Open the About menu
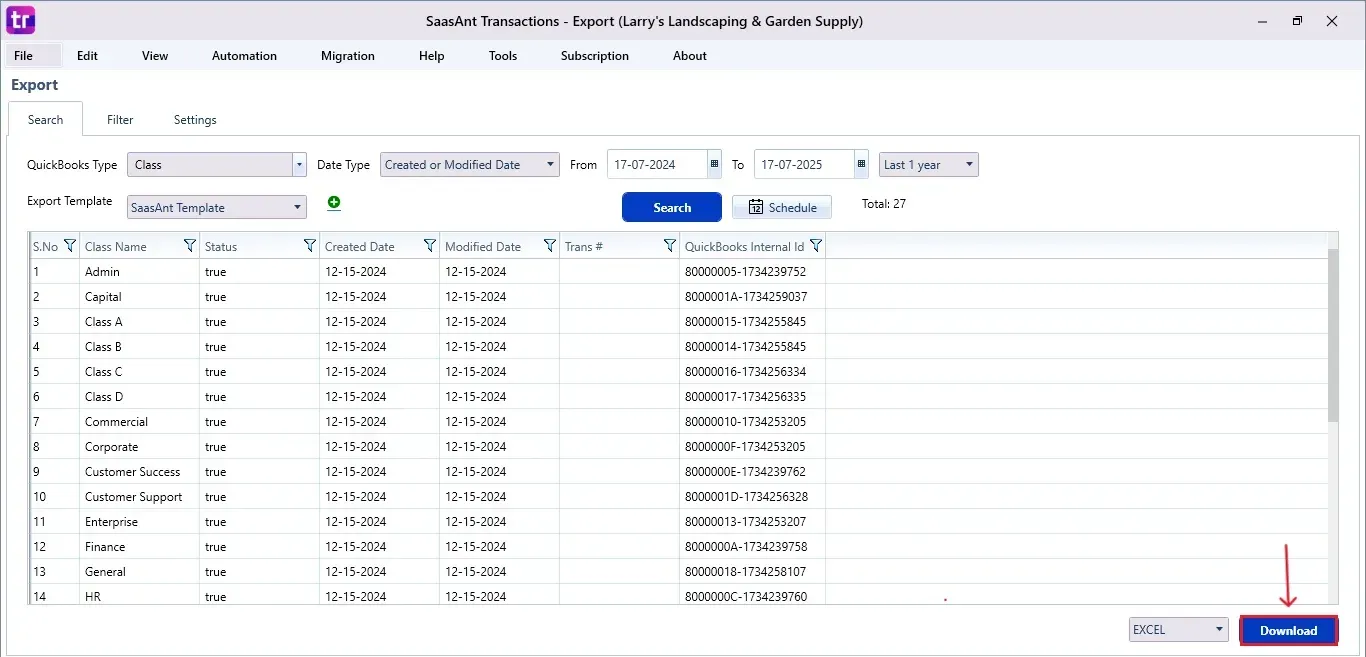 pyautogui.click(x=690, y=56)
